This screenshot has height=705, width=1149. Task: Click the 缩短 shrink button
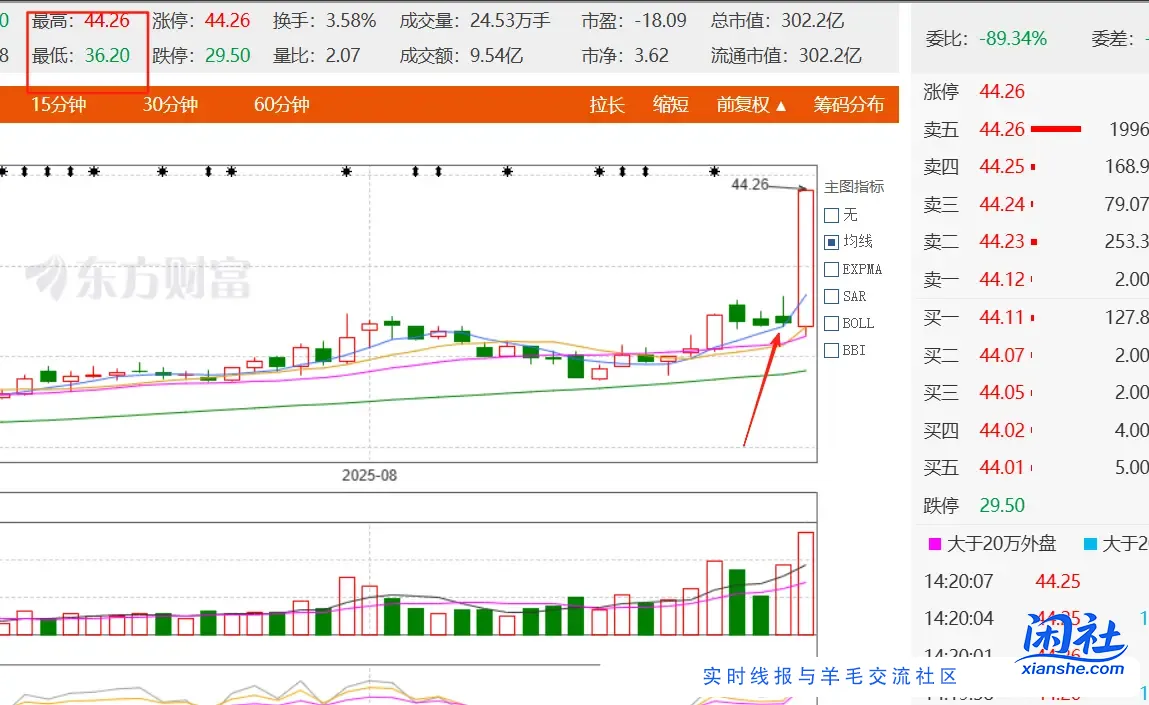671,105
